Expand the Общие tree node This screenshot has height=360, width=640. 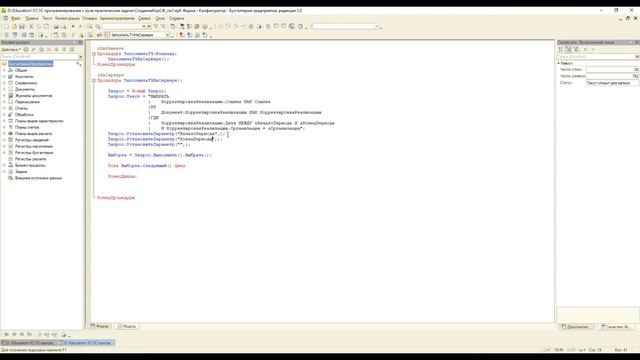pos(4,70)
